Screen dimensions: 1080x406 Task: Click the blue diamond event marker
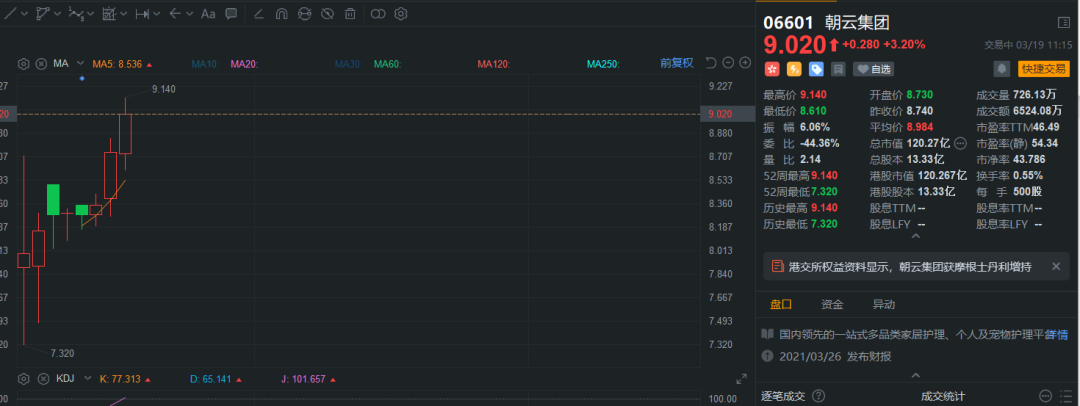tap(82, 78)
